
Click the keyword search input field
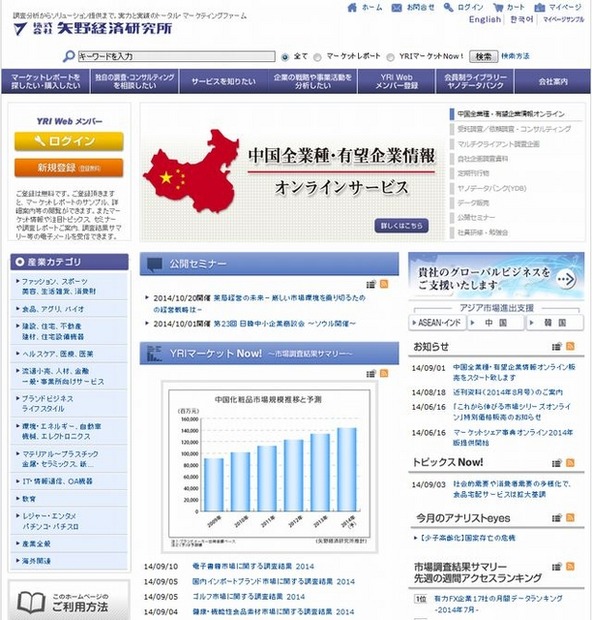click(x=176, y=56)
